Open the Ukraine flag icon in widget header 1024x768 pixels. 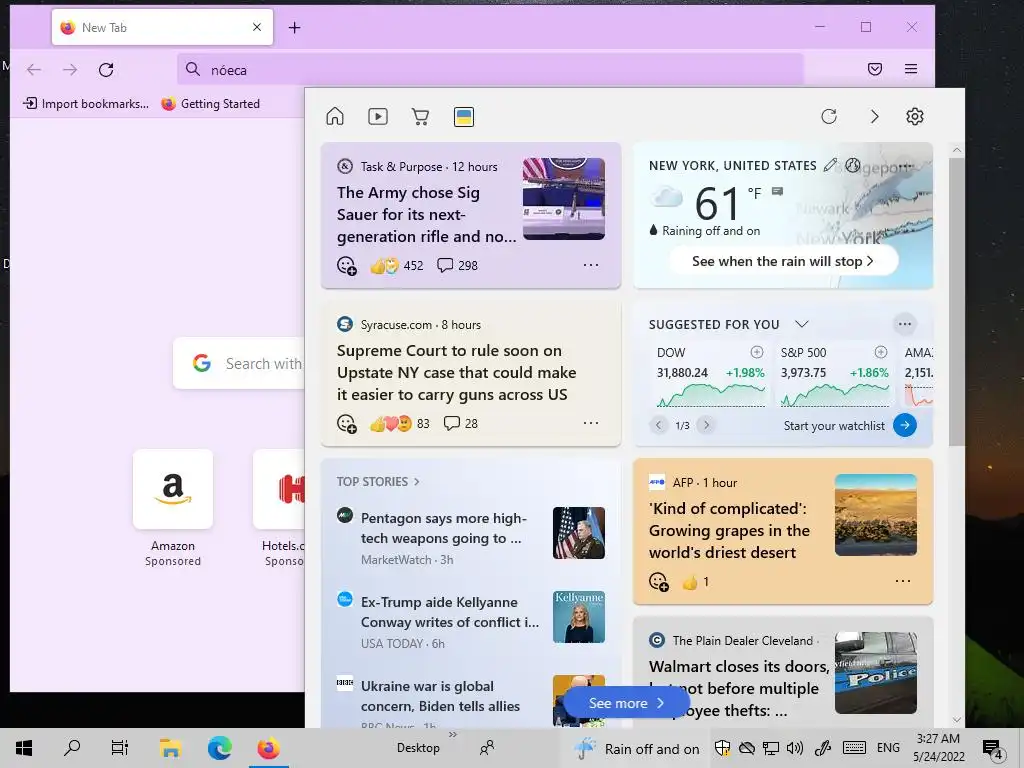[464, 117]
